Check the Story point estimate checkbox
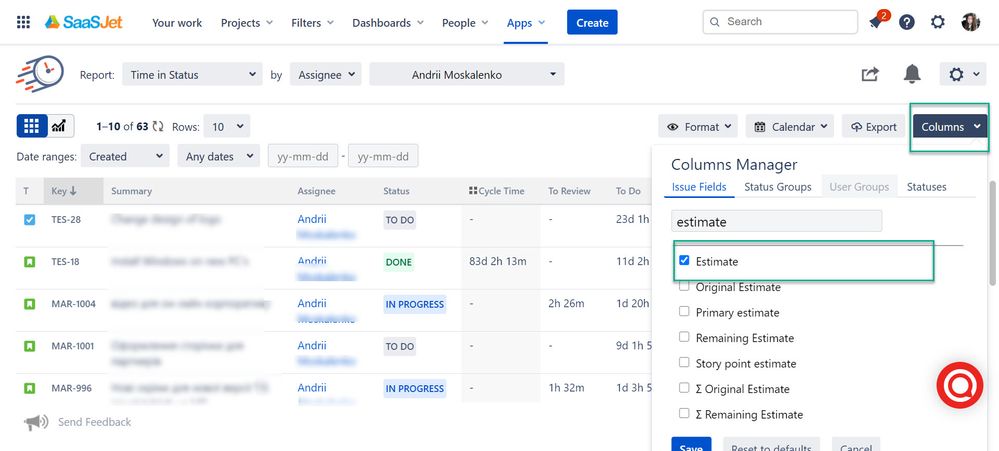Screen dimensions: 999x451 pyautogui.click(x=684, y=362)
